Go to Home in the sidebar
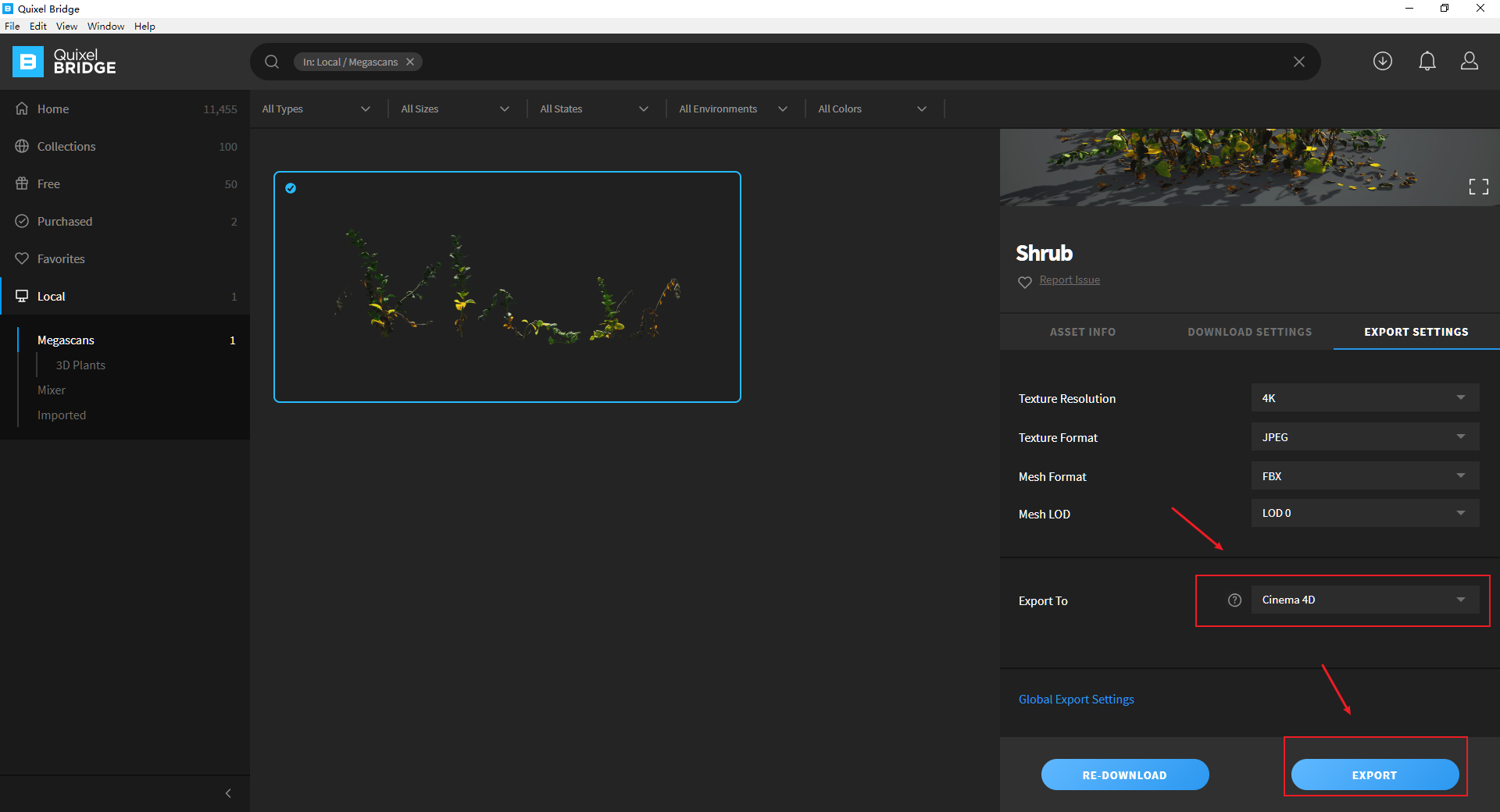The image size is (1500, 812). [x=125, y=109]
